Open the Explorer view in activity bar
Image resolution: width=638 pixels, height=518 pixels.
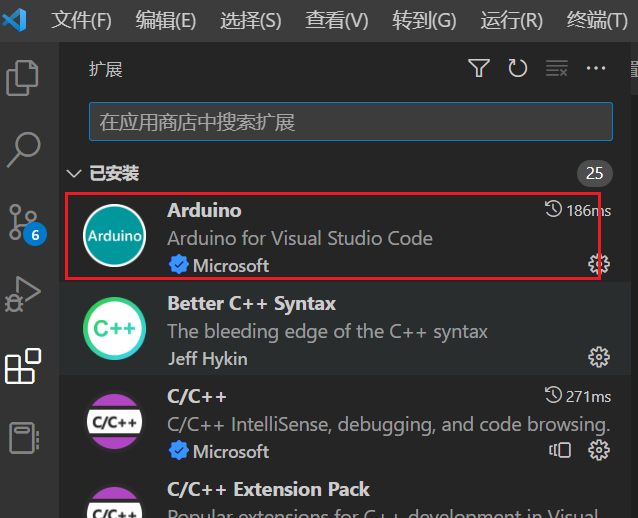coord(22,78)
